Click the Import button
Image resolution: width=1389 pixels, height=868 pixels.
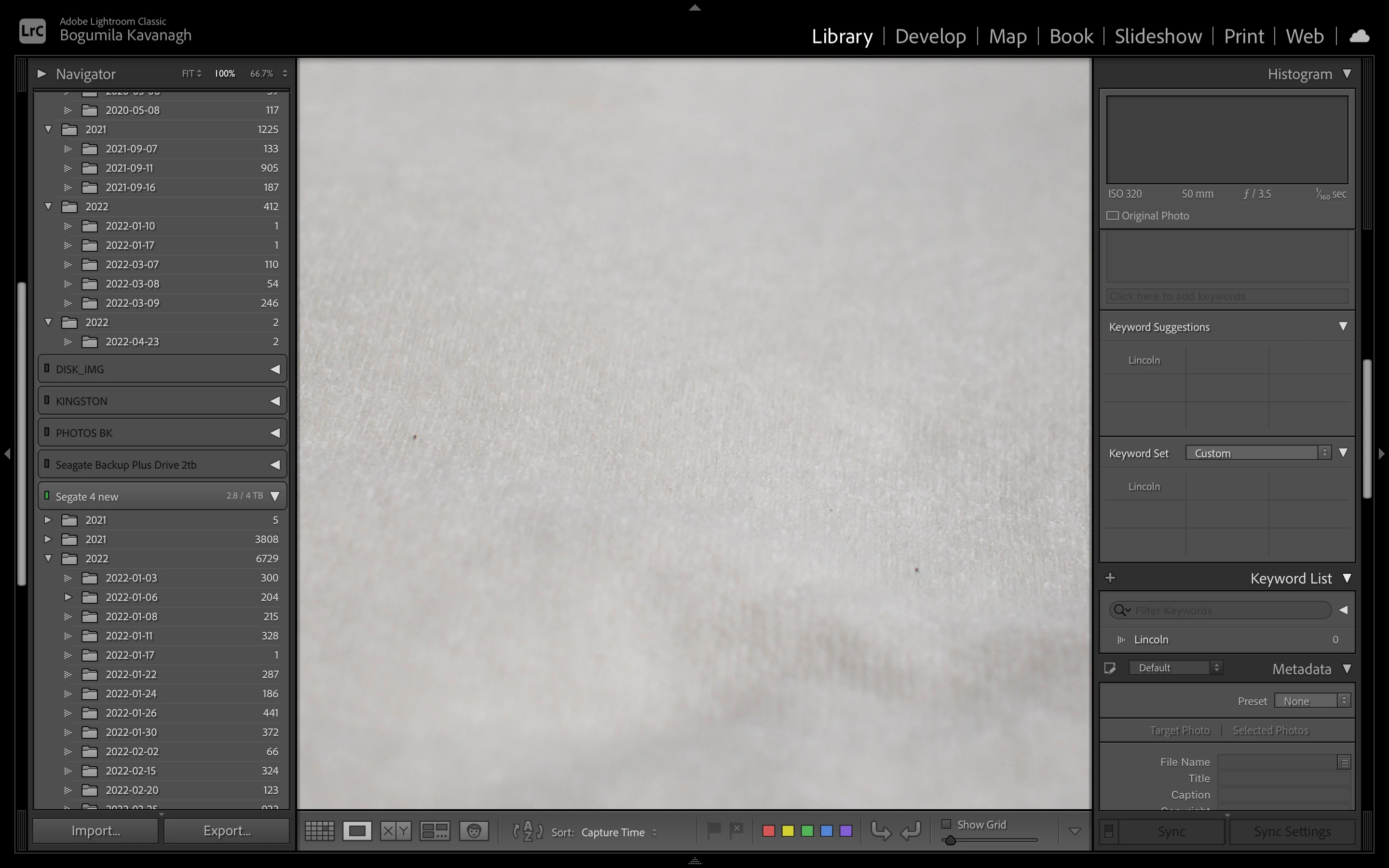pos(95,831)
